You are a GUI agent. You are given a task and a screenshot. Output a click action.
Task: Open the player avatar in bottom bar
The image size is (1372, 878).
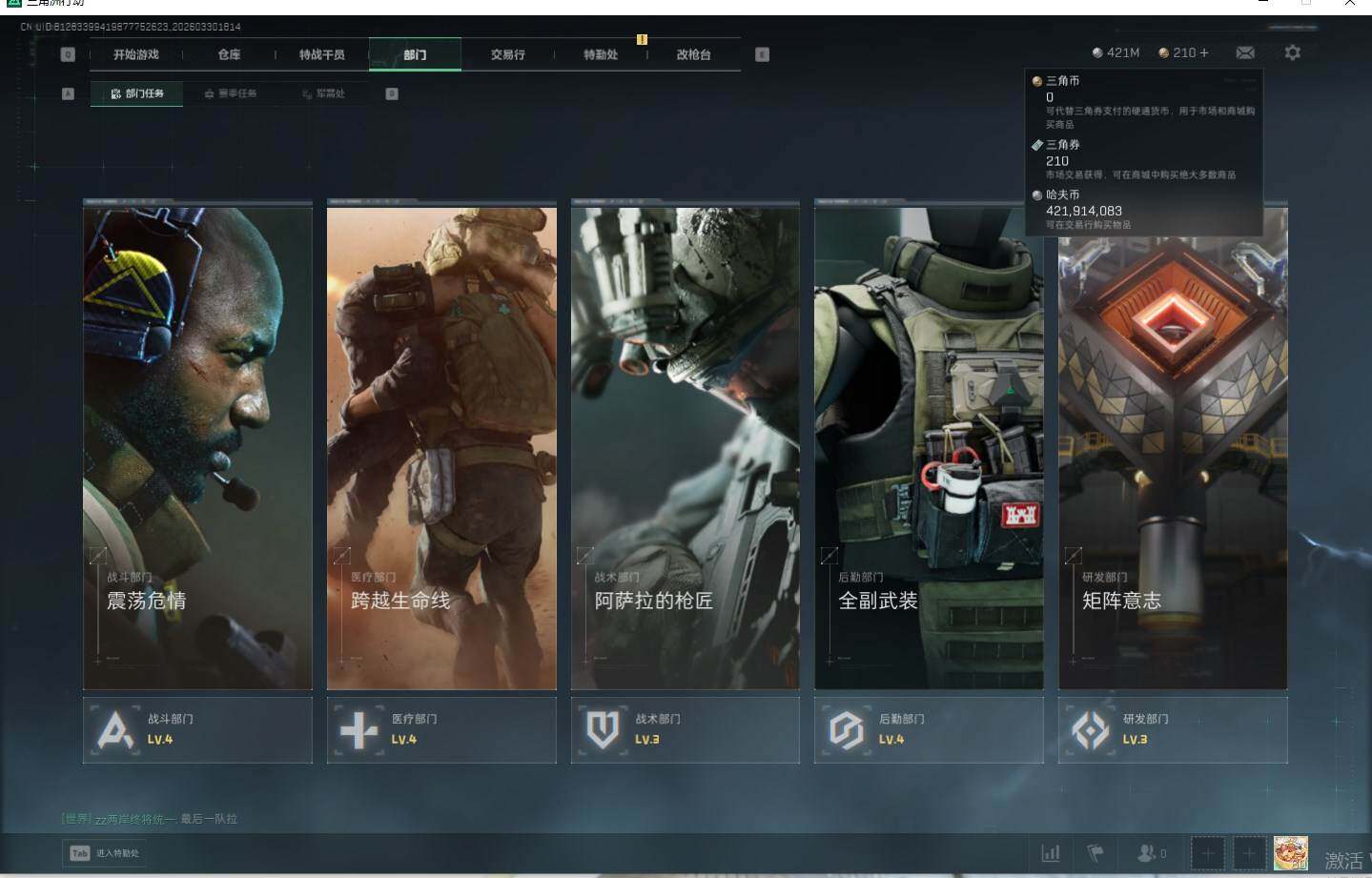[x=1291, y=853]
